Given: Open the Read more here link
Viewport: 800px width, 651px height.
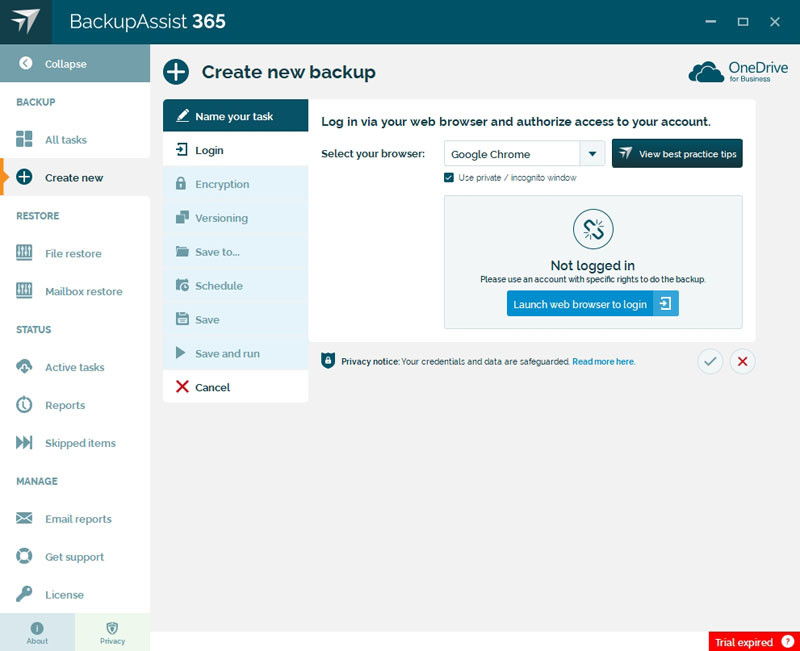Looking at the screenshot, I should 604,361.
